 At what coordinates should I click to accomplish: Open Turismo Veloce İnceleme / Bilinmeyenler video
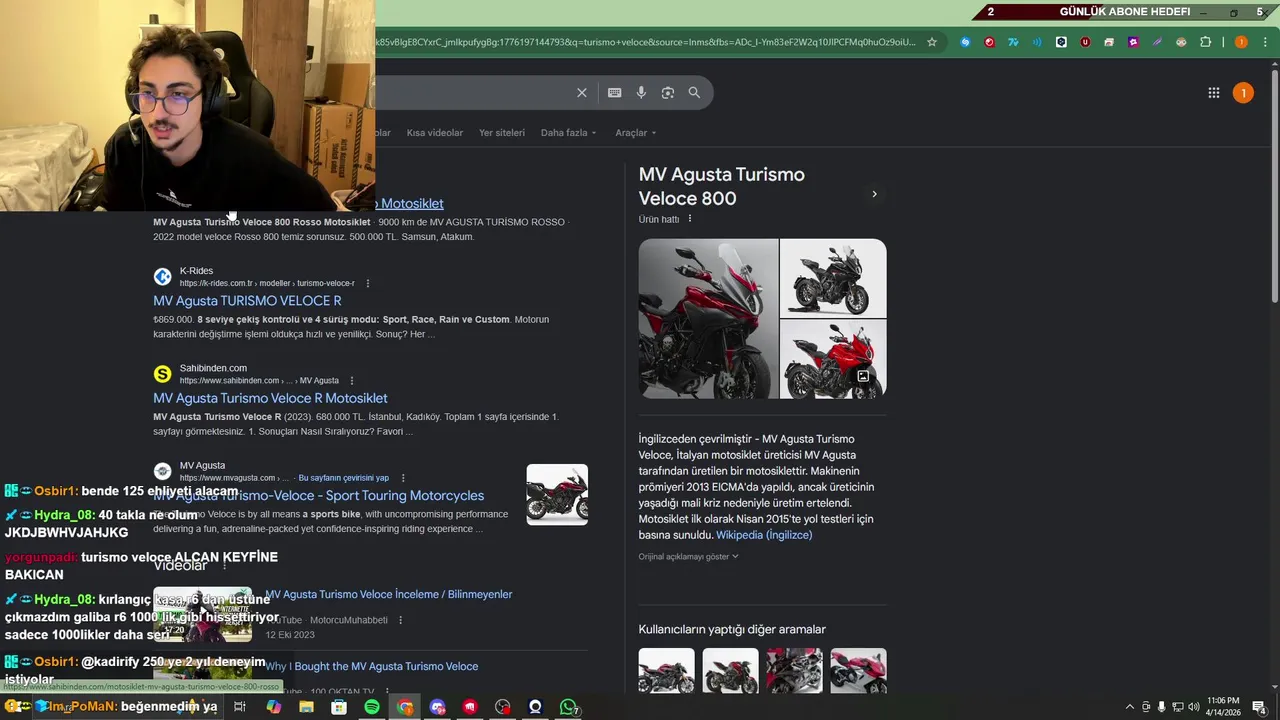388,594
